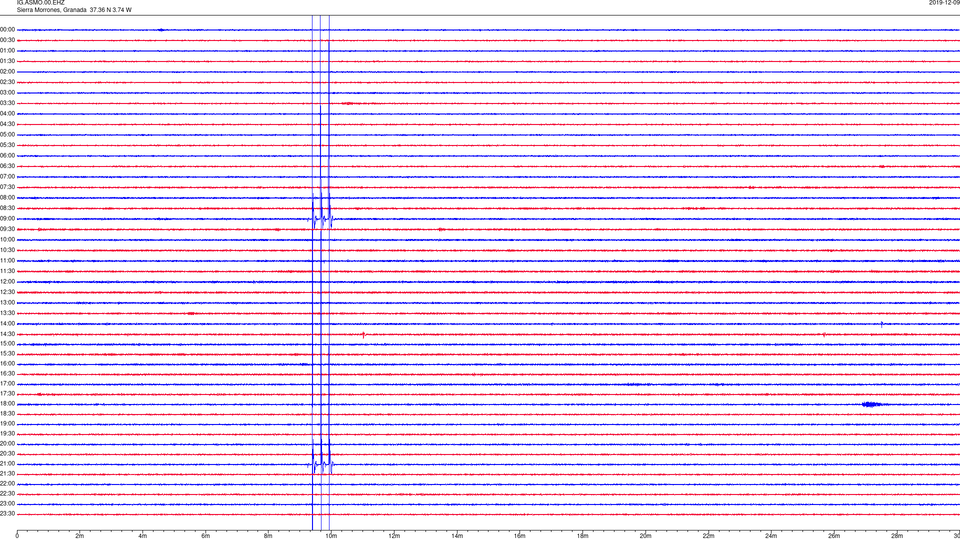
Task: Click the 'Sierra Morrones, Granada 37.36 N 3.74 W' header
Action: coord(74,10)
